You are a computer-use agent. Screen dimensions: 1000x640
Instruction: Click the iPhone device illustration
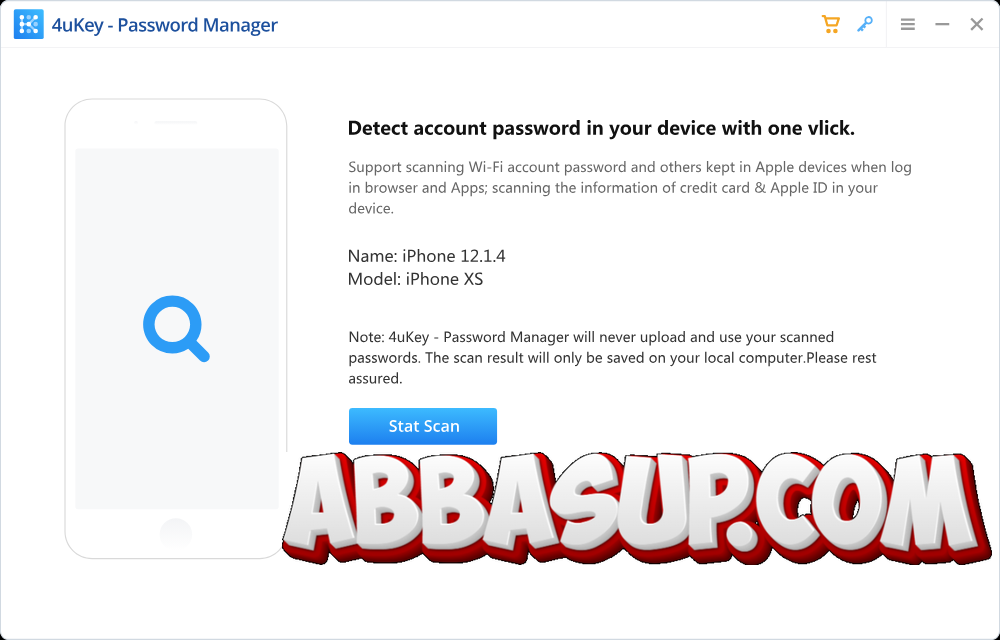click(x=176, y=328)
